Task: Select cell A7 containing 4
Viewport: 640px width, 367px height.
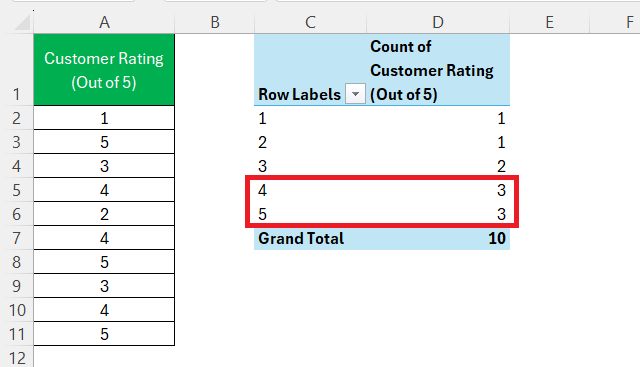Action: (104, 238)
